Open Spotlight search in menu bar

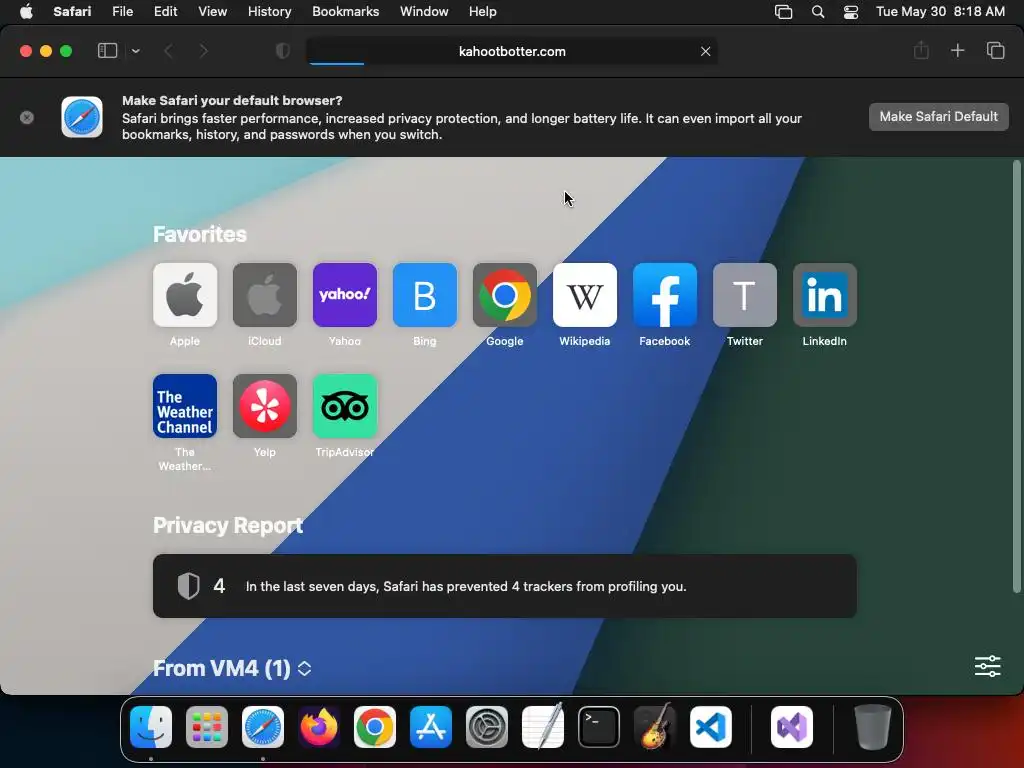818,12
